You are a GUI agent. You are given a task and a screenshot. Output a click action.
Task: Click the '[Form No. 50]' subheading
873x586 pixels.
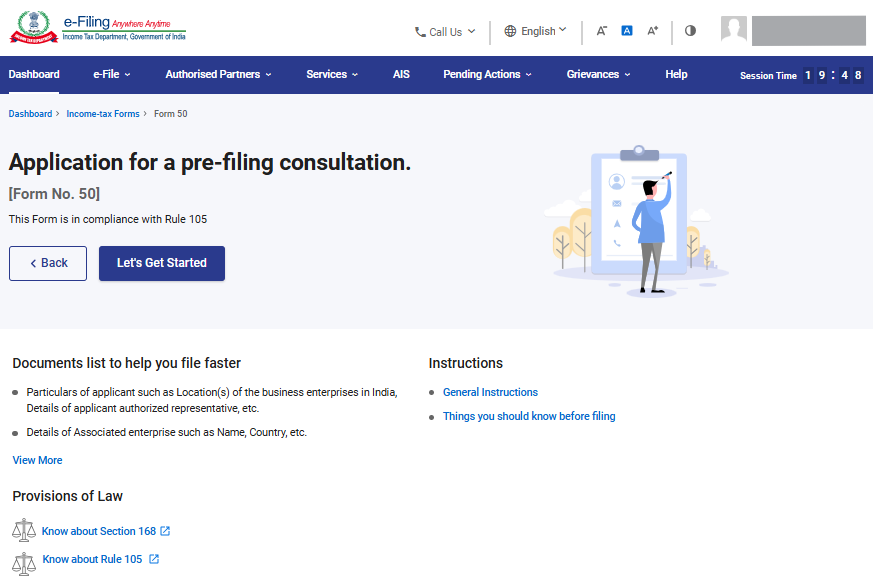tap(54, 194)
